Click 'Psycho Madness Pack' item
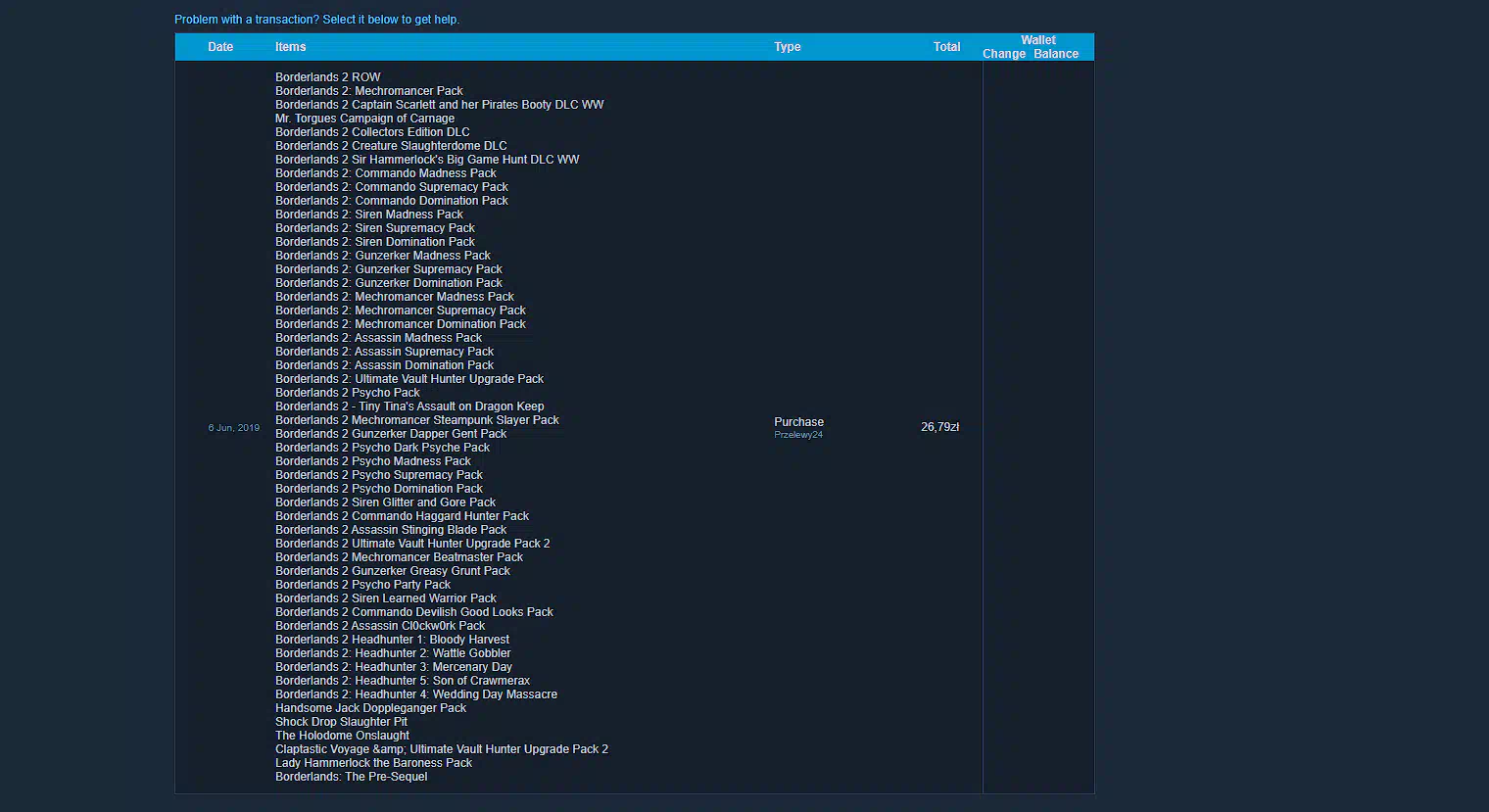1489x812 pixels. [373, 461]
